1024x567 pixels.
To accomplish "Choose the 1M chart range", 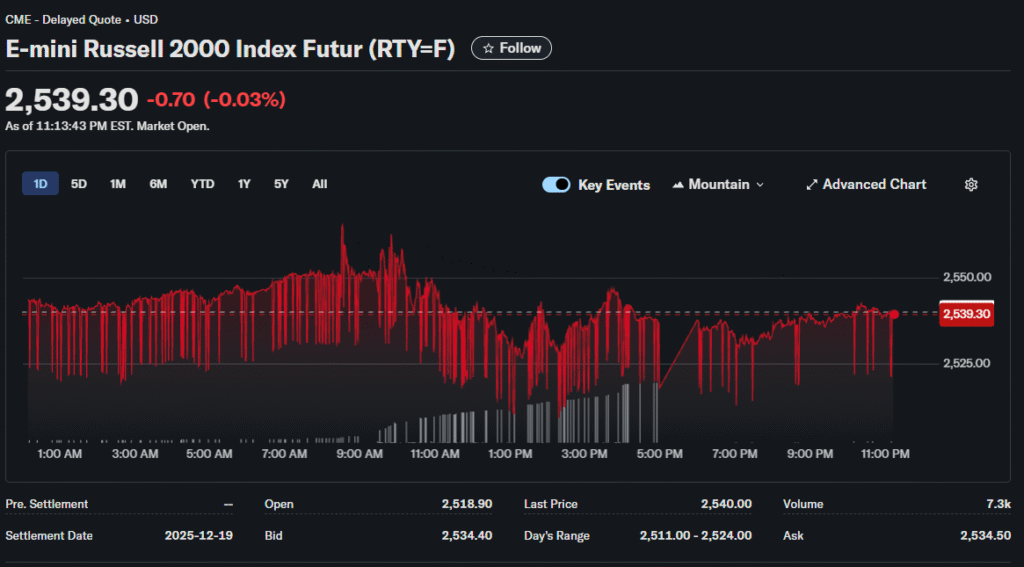I will pyautogui.click(x=118, y=184).
